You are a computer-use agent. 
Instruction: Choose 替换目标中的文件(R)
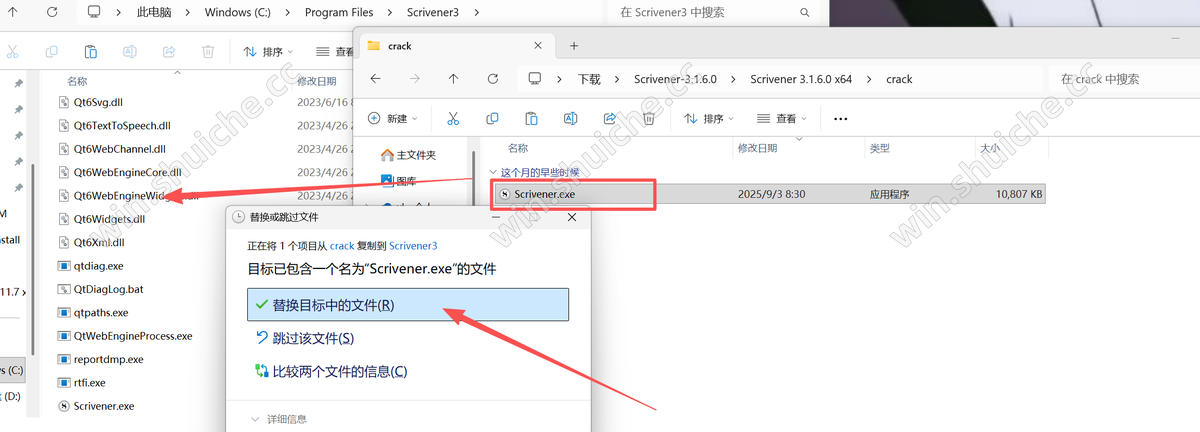[x=408, y=304]
